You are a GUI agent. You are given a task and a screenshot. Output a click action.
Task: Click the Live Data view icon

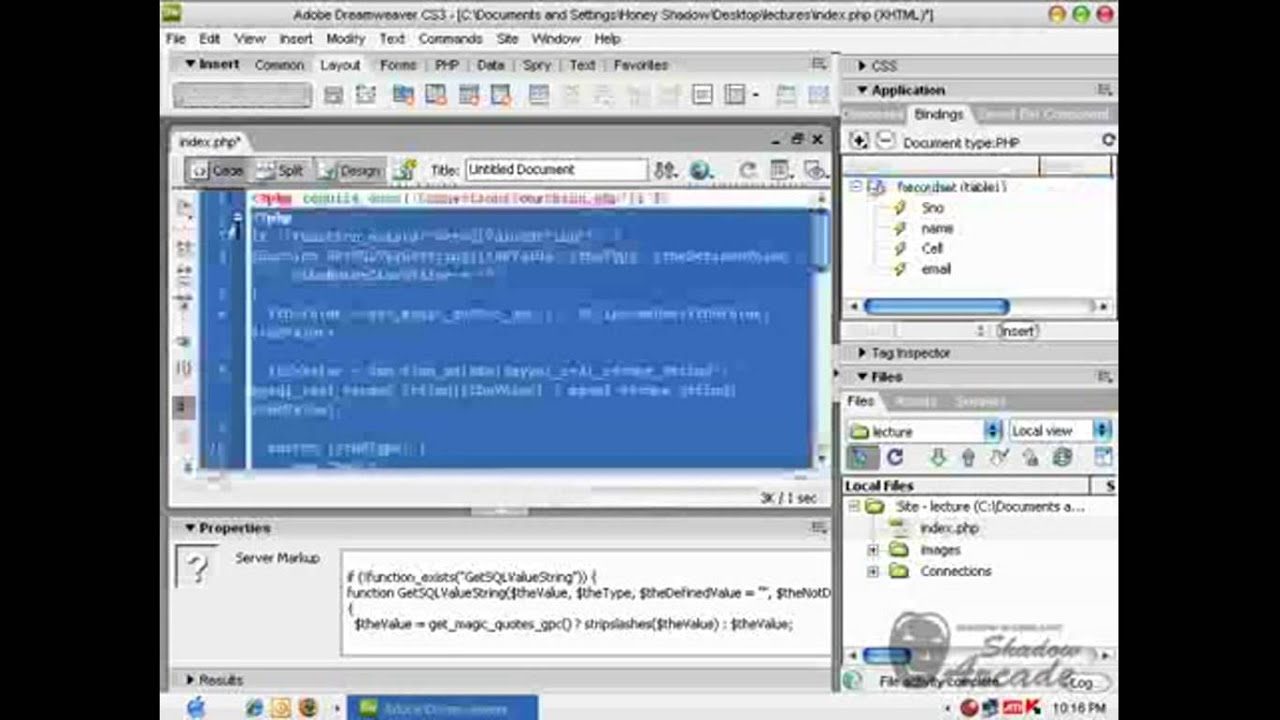tap(404, 171)
